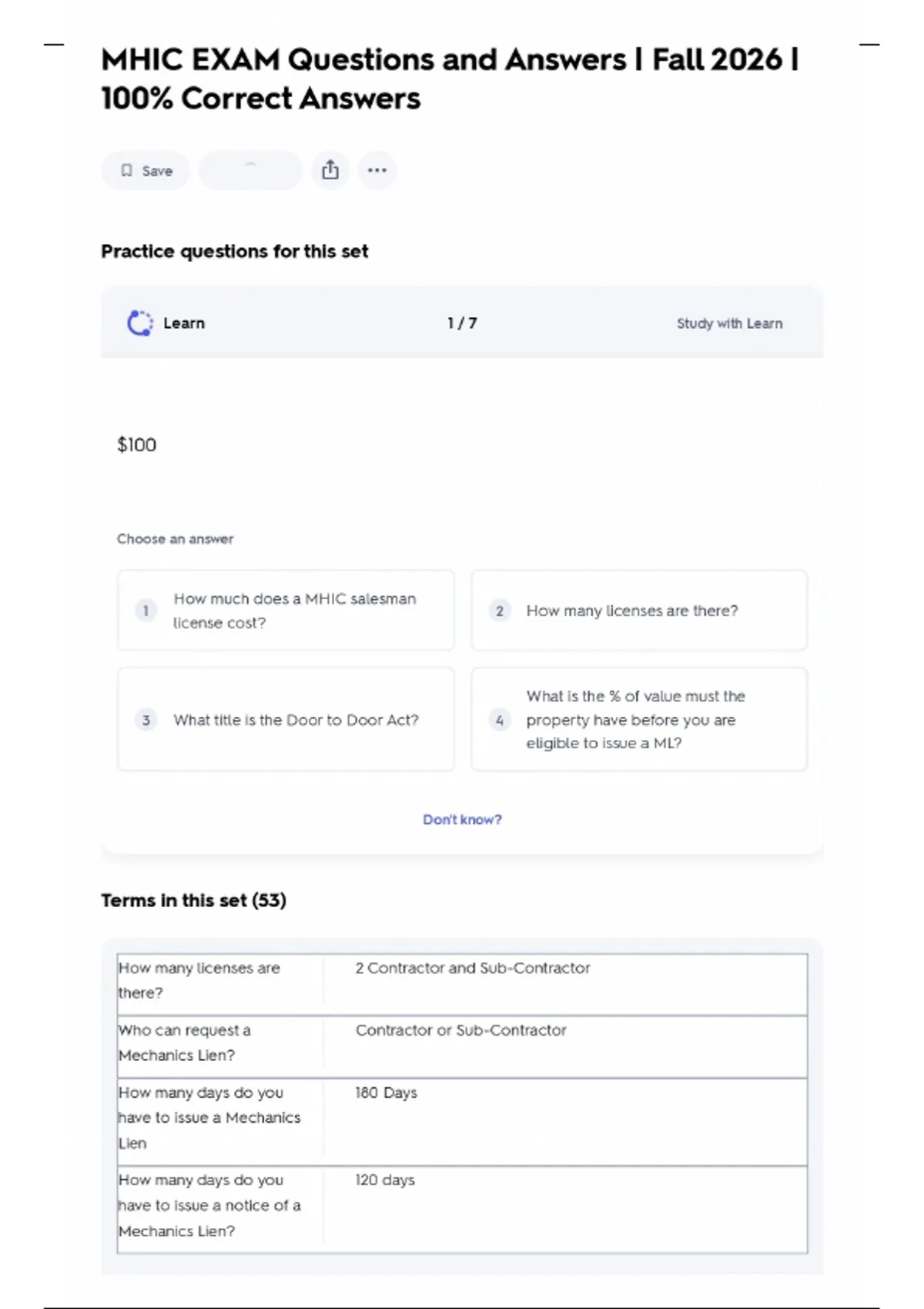
Task: Open the three-dot more options menu
Action: pyautogui.click(x=377, y=170)
